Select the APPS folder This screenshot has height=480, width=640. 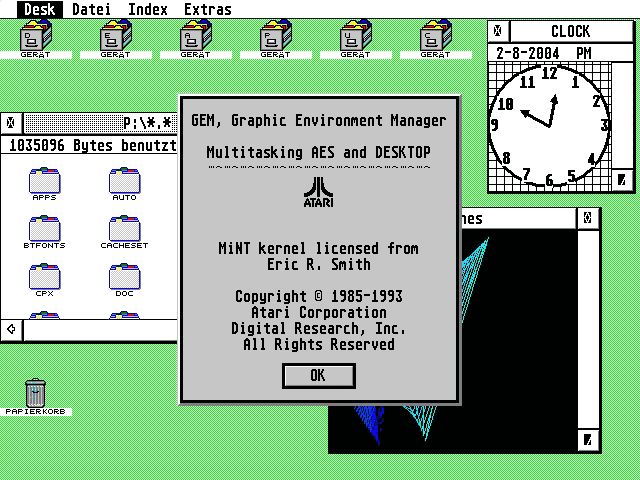(44, 184)
